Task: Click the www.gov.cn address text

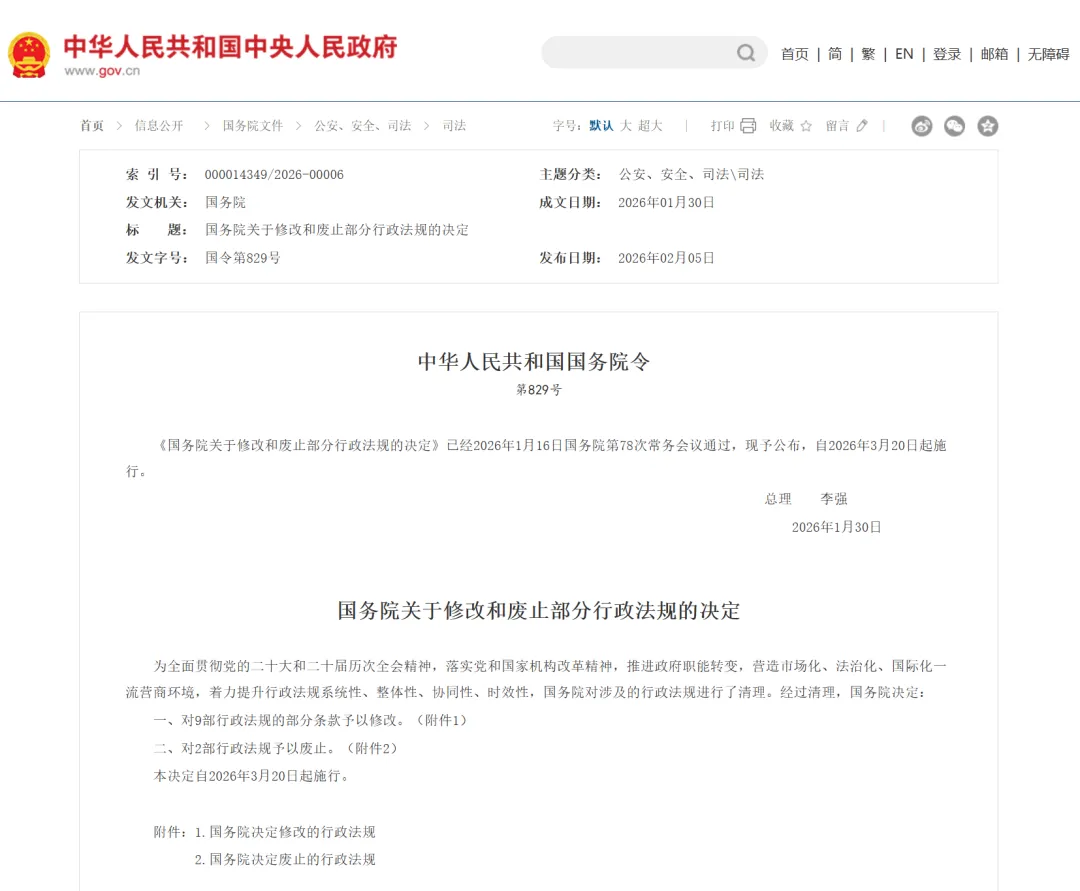Action: [x=102, y=71]
